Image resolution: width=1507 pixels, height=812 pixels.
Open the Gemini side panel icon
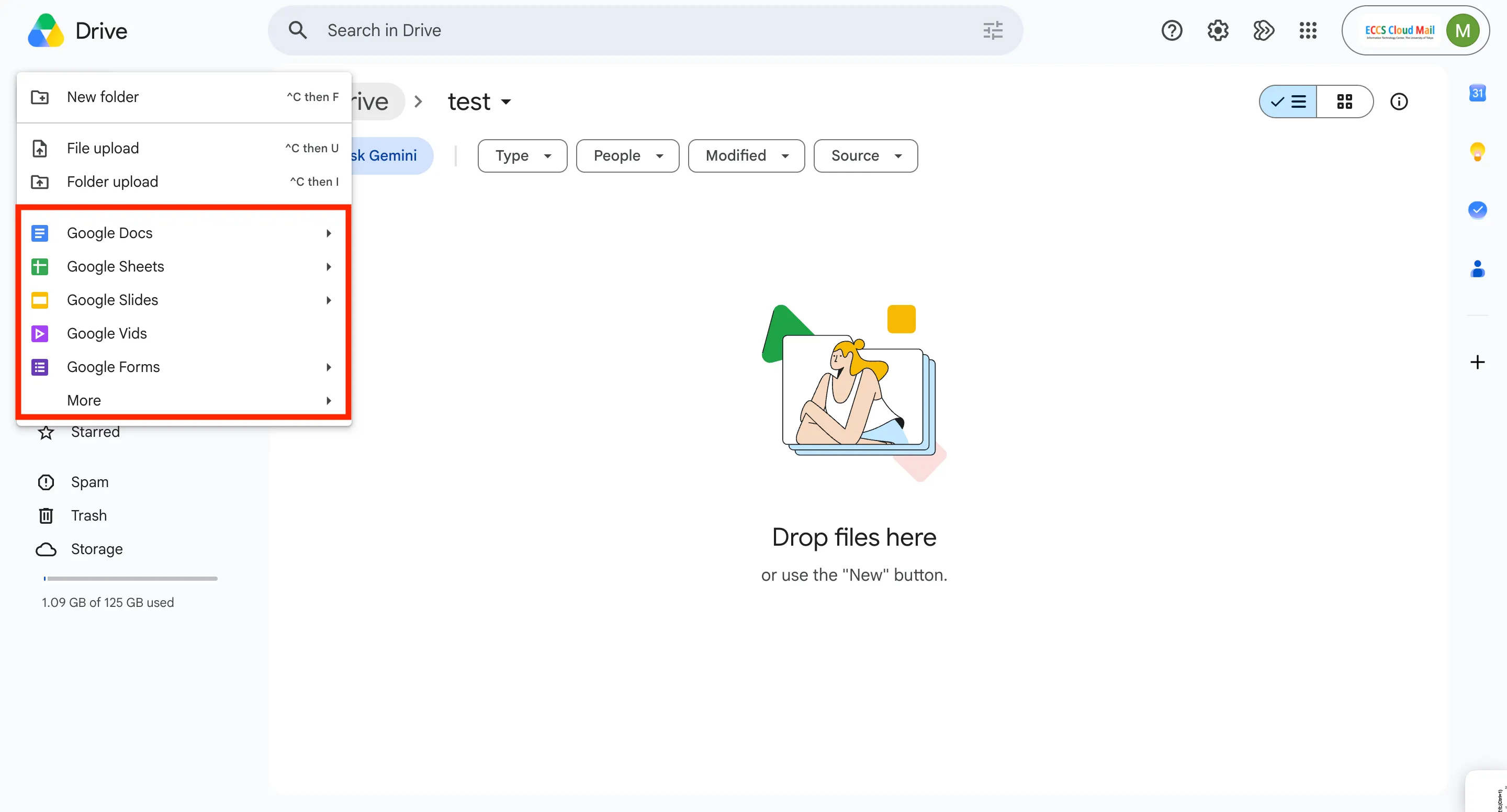(x=1263, y=30)
